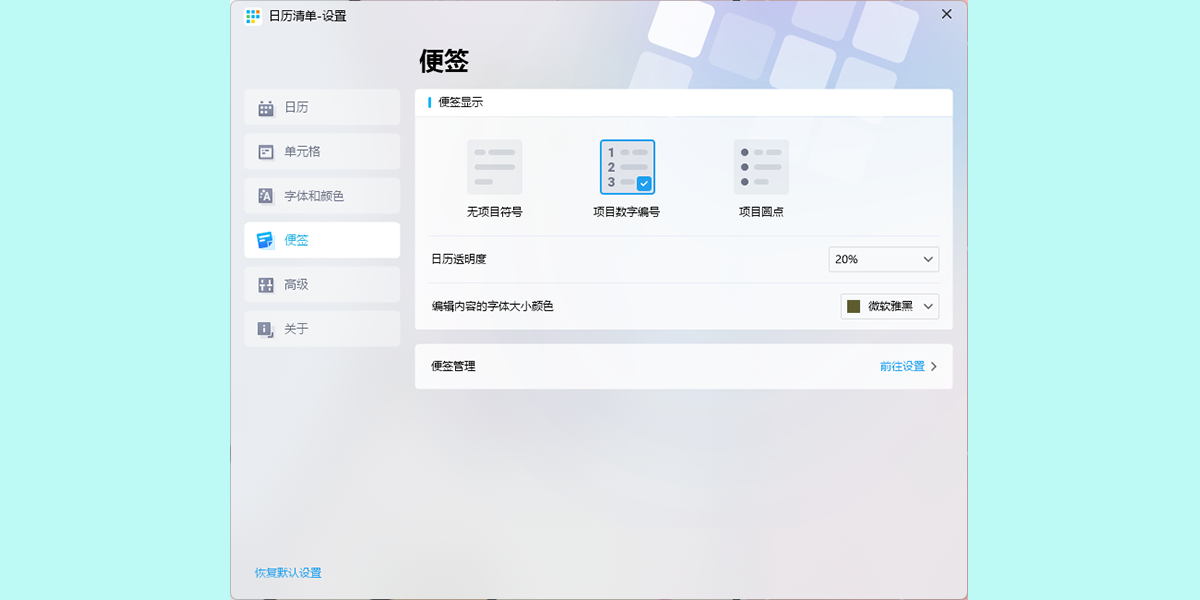Click the info icon beside 关于
The width and height of the screenshot is (1200, 600).
tap(266, 329)
